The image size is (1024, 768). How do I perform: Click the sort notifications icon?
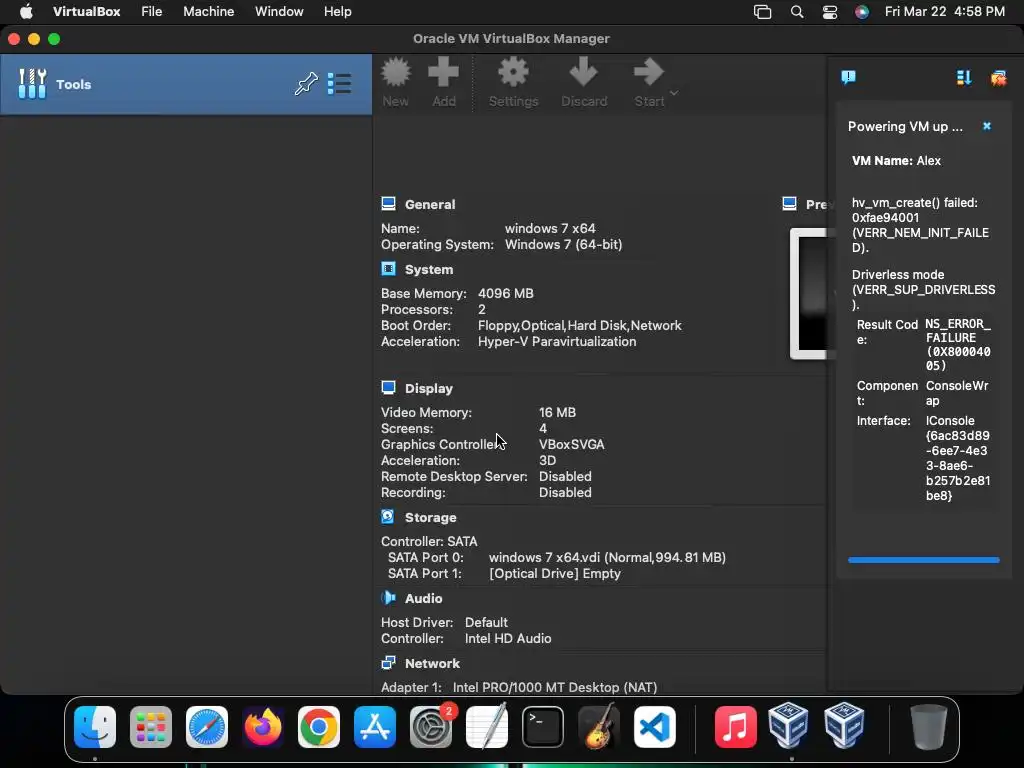[x=964, y=78]
